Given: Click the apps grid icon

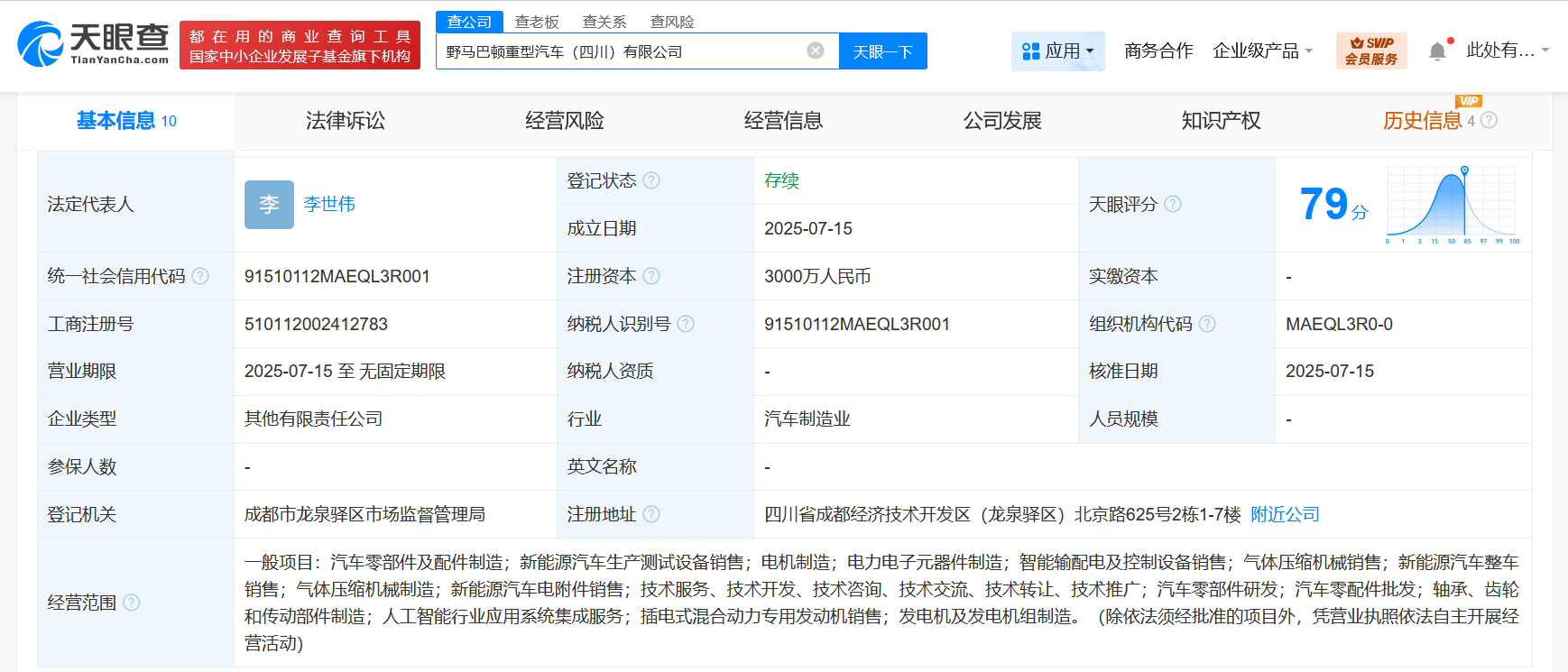Looking at the screenshot, I should point(1031,51).
